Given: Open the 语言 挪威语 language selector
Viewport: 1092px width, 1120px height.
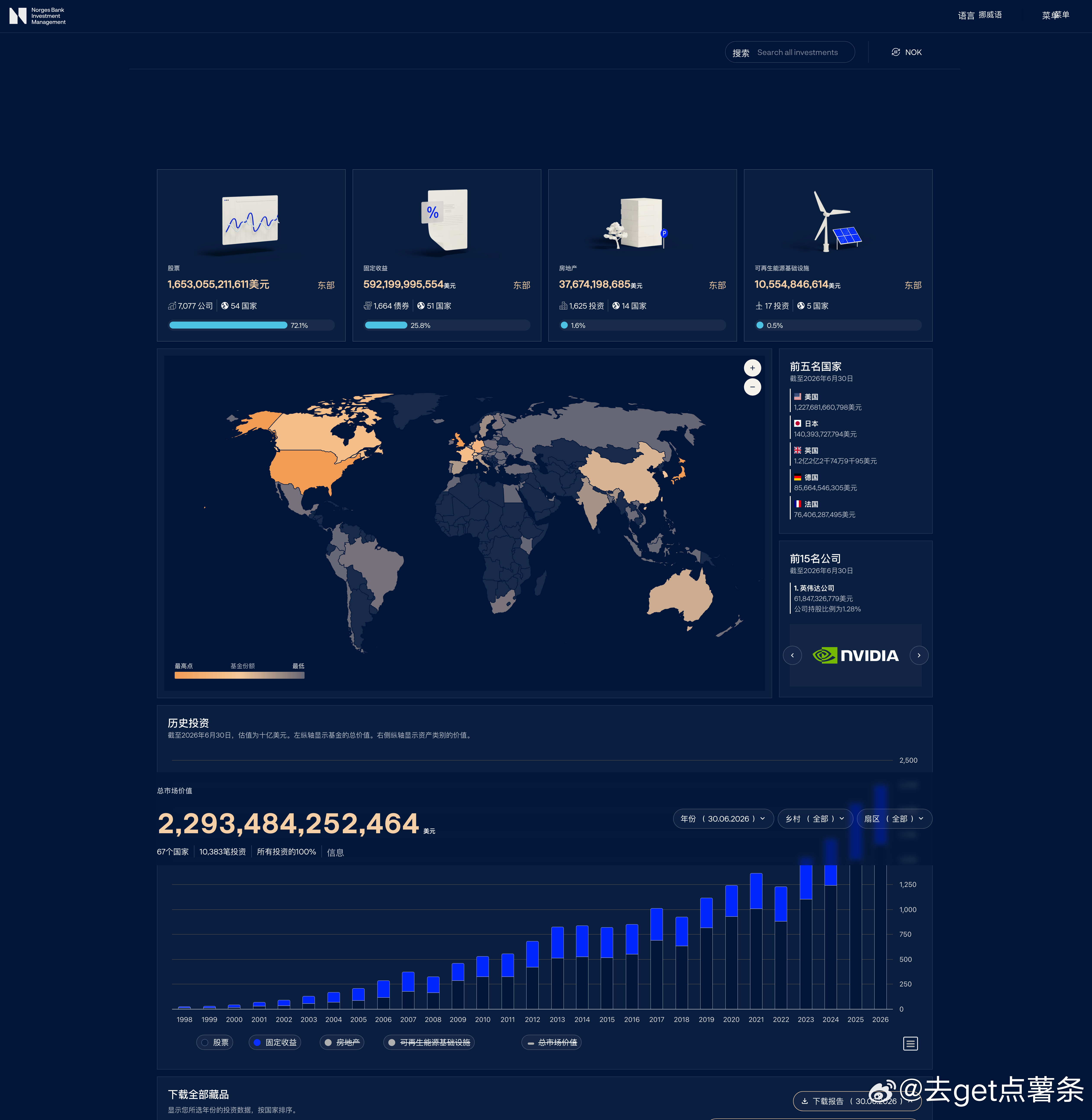Looking at the screenshot, I should click(x=980, y=16).
